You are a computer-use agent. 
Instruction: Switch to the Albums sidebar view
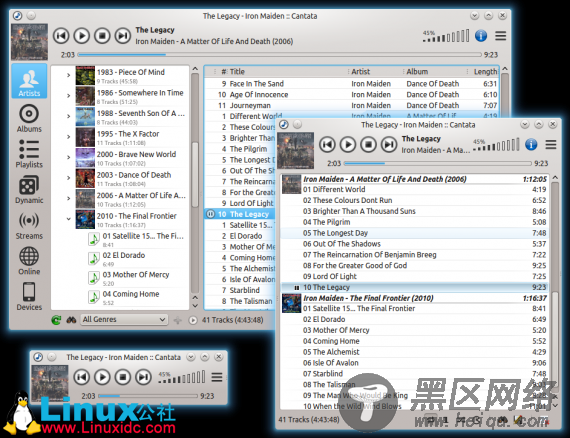pyautogui.click(x=29, y=118)
